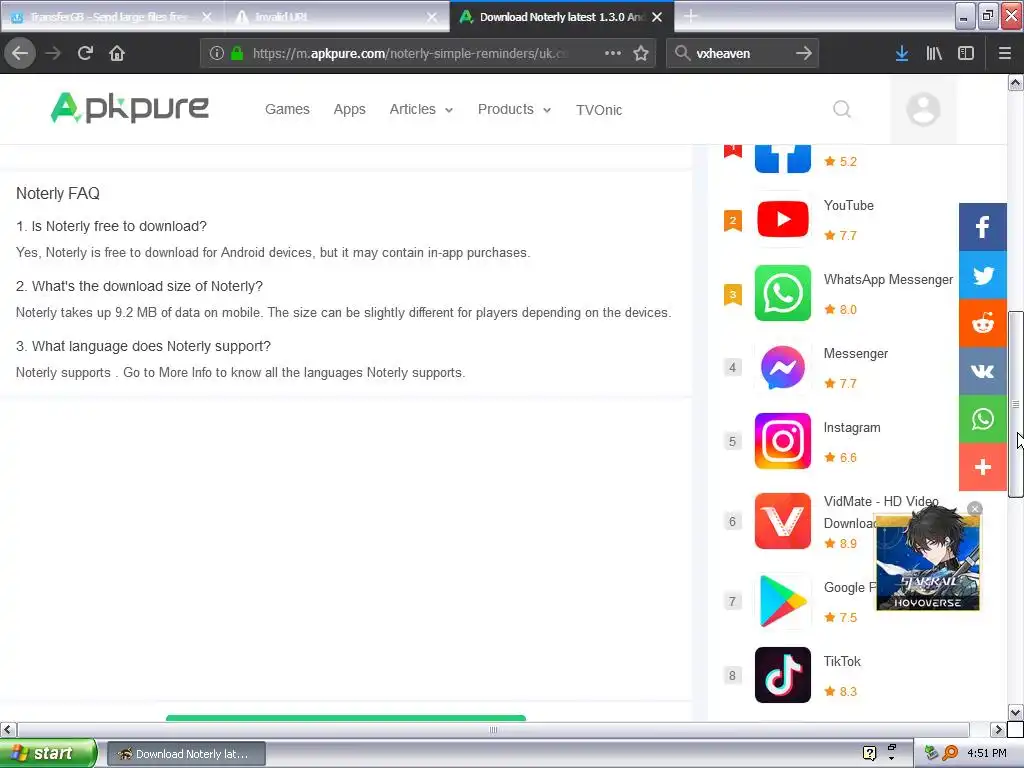
Task: Click the horizontal scroll left arrow
Action: (8, 729)
